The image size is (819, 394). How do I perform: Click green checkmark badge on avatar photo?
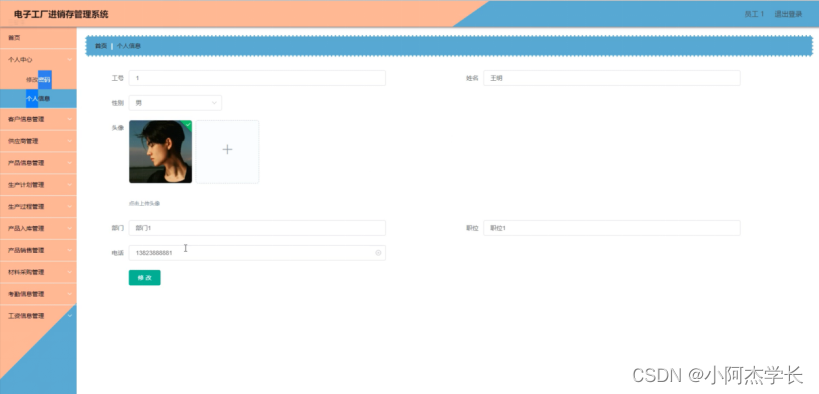(188, 124)
